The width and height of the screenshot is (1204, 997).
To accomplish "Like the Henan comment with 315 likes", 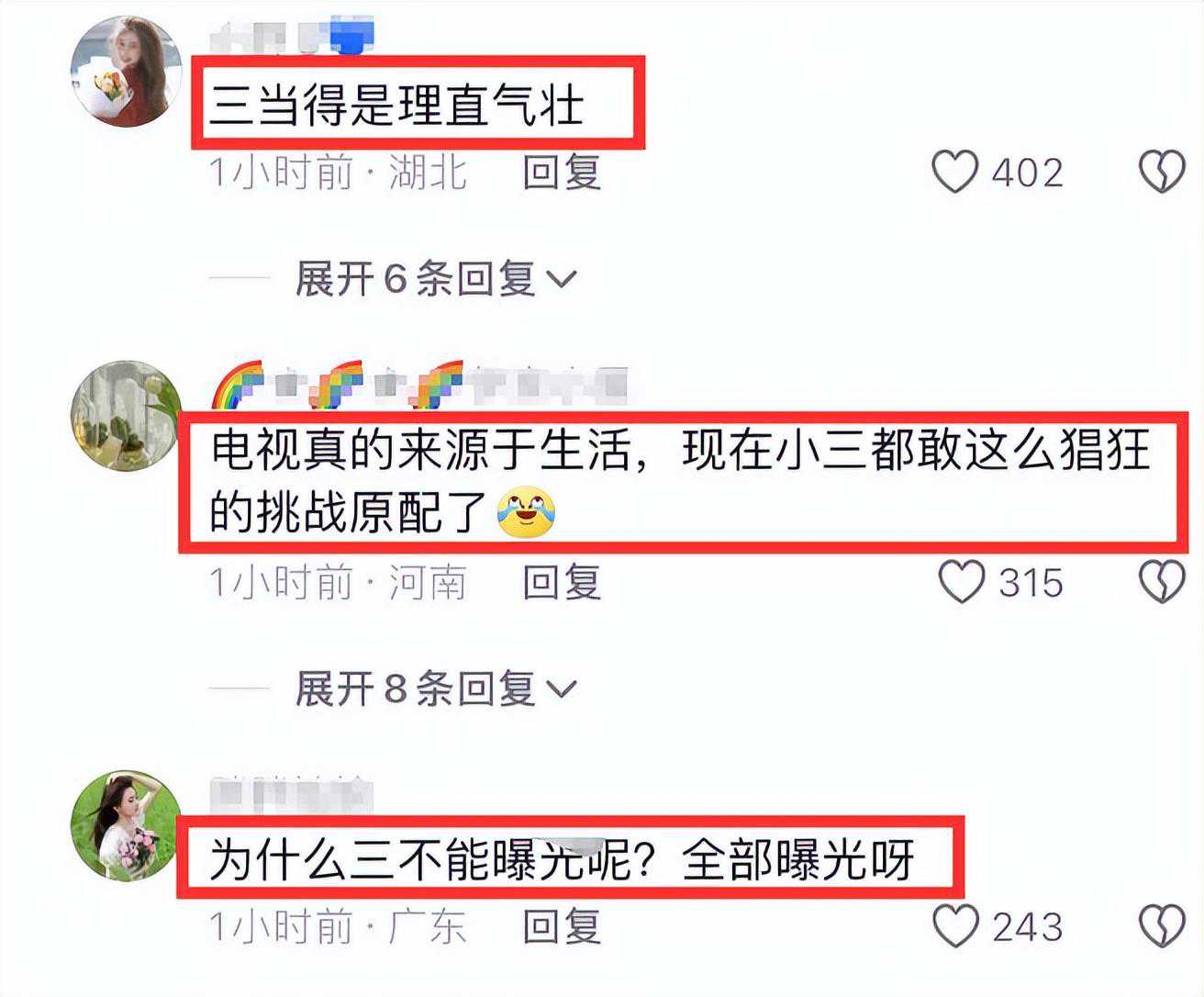I will point(961,582).
